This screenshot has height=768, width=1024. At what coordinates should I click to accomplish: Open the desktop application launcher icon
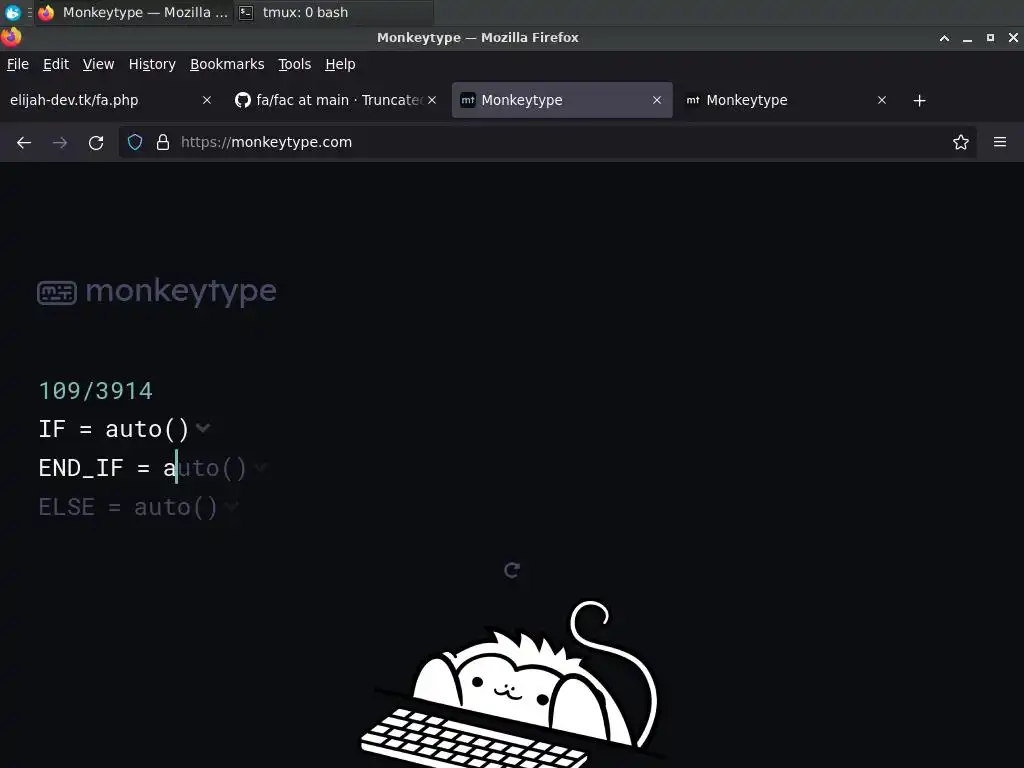click(12, 12)
